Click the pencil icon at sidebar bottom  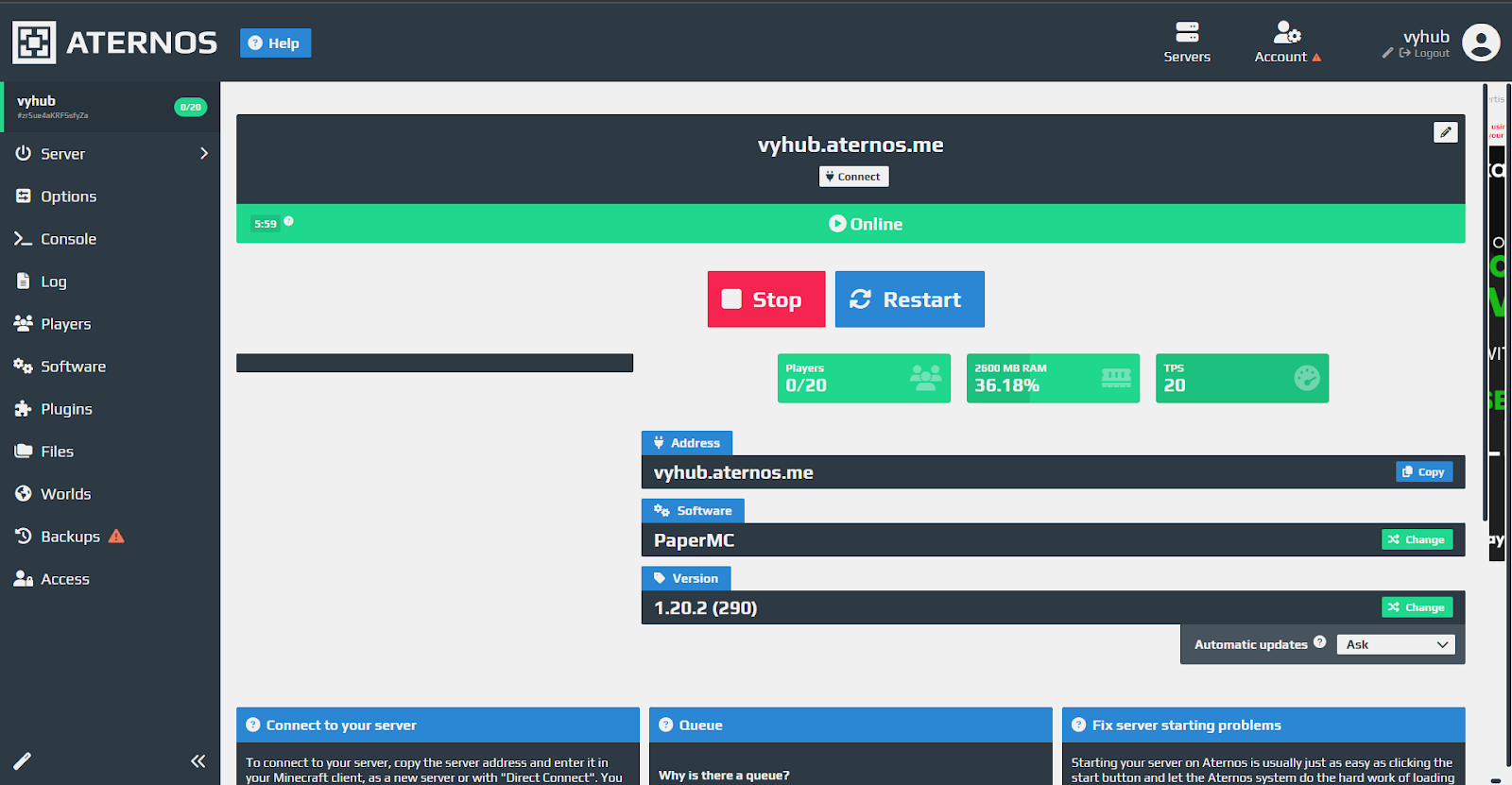point(23,760)
